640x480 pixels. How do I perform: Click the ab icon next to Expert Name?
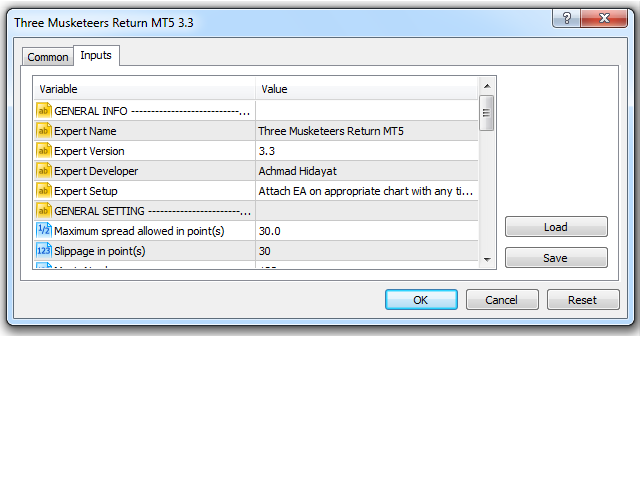click(x=44, y=131)
